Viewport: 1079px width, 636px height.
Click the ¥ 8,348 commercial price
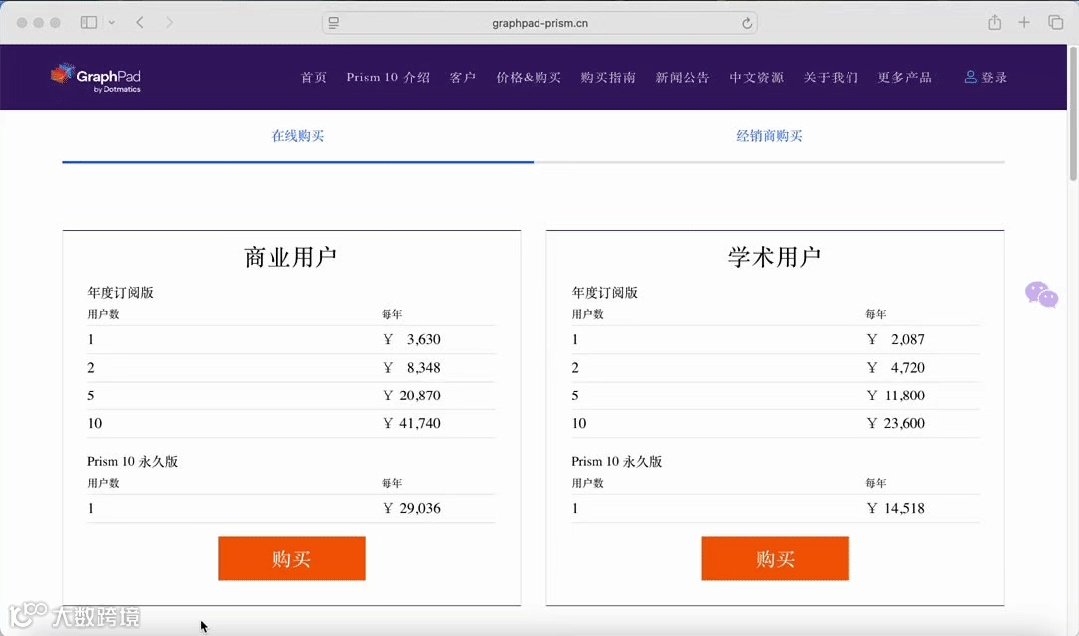click(x=412, y=368)
